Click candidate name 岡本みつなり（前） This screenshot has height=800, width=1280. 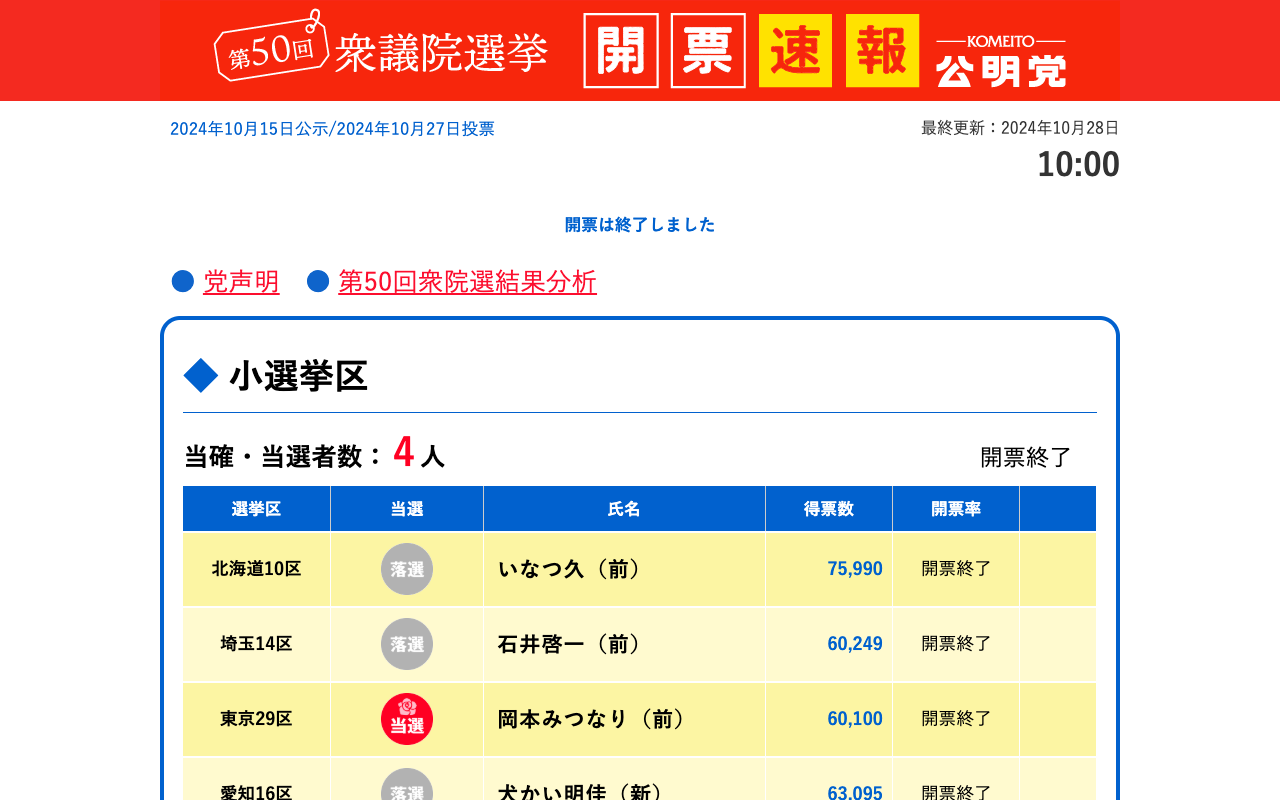pyautogui.click(x=592, y=719)
